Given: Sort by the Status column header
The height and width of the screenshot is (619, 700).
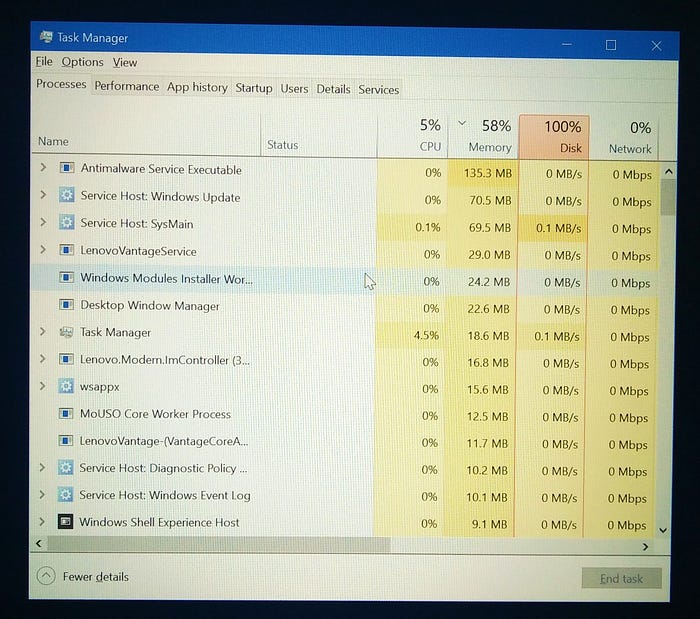Looking at the screenshot, I should point(319,136).
